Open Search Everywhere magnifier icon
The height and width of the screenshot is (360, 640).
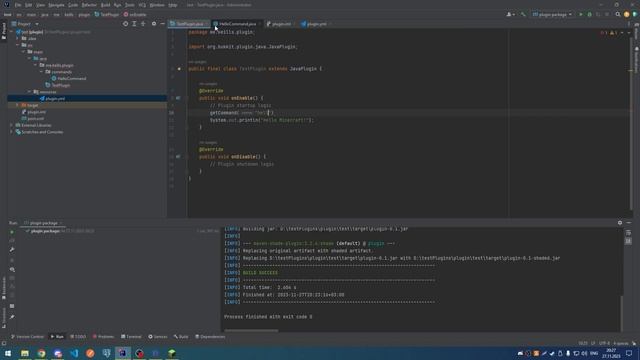tap(618, 14)
